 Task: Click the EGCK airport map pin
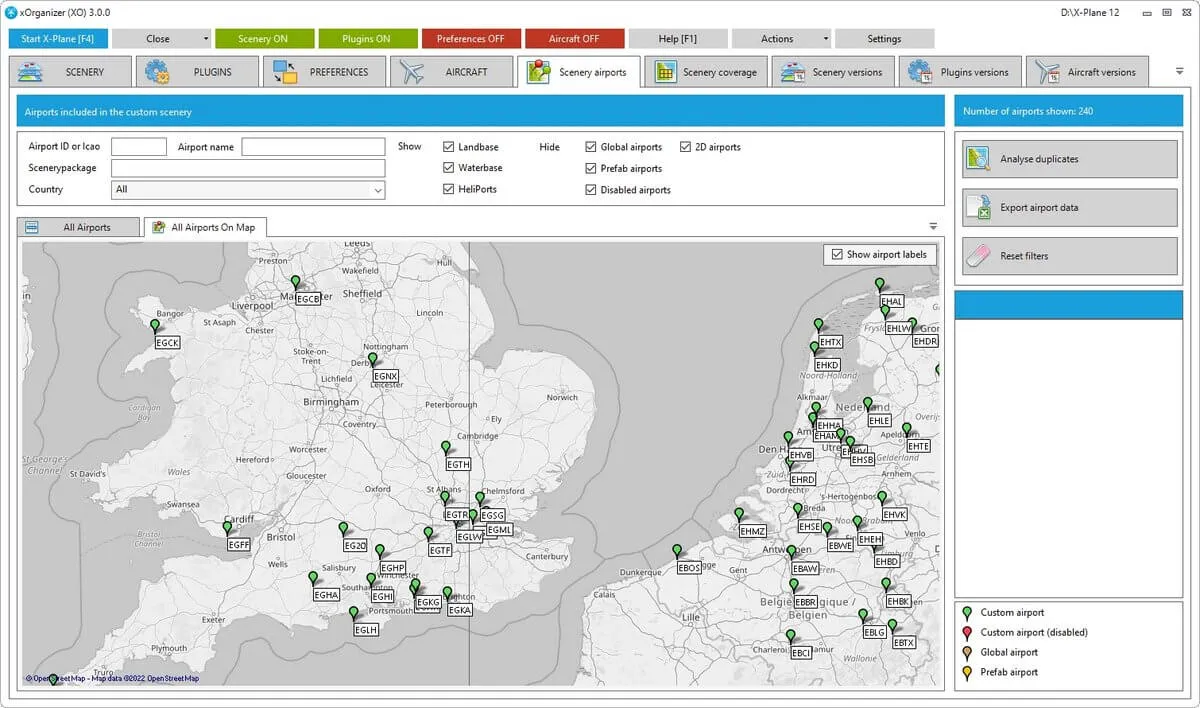point(155,326)
